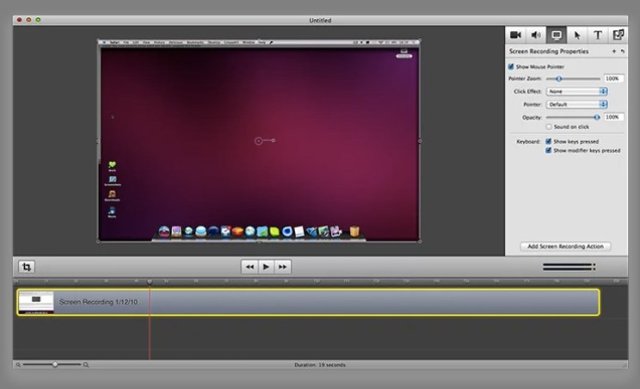
Task: Open the Audio properties speaker tab
Action: pos(536,35)
